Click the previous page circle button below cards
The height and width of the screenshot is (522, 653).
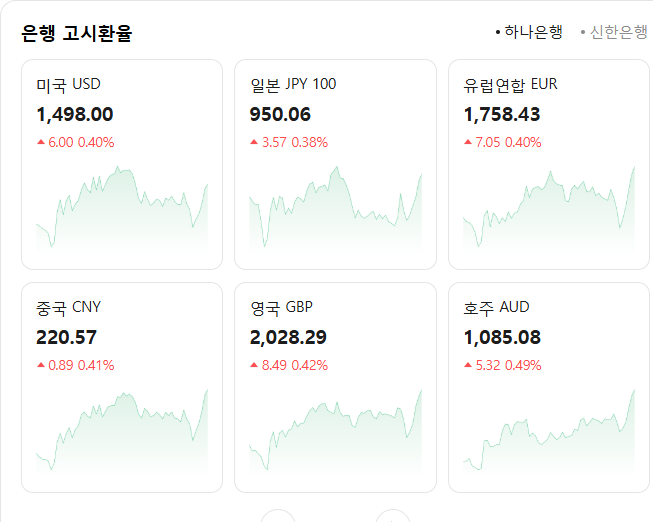coord(278,517)
